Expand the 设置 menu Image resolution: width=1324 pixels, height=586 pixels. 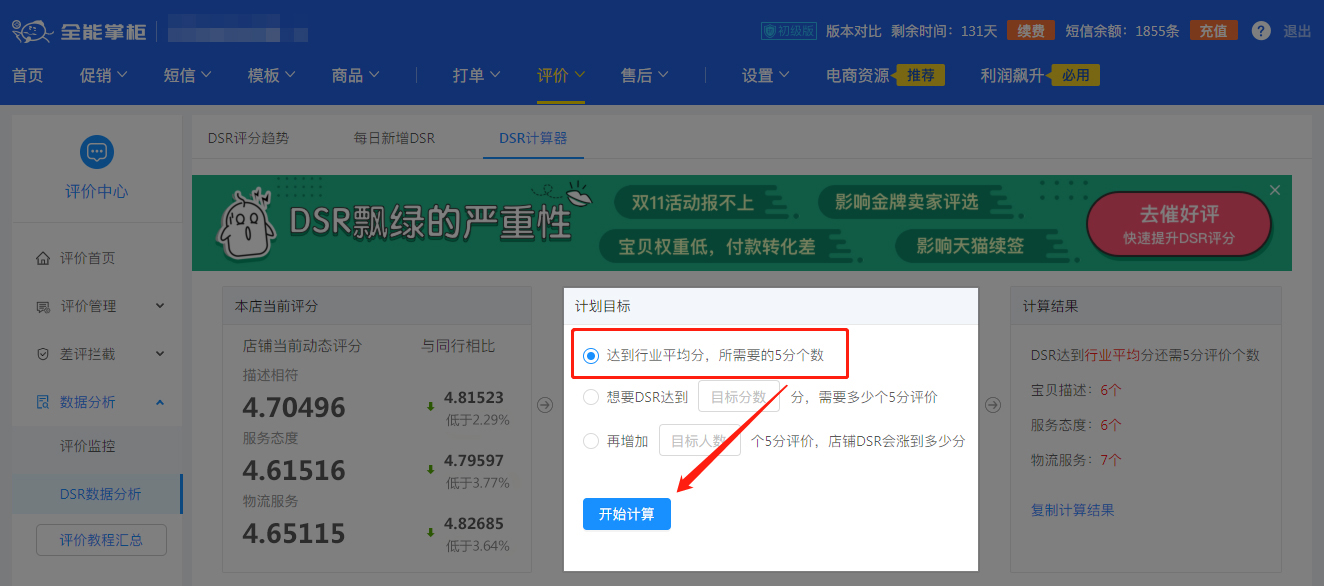pyautogui.click(x=766, y=75)
